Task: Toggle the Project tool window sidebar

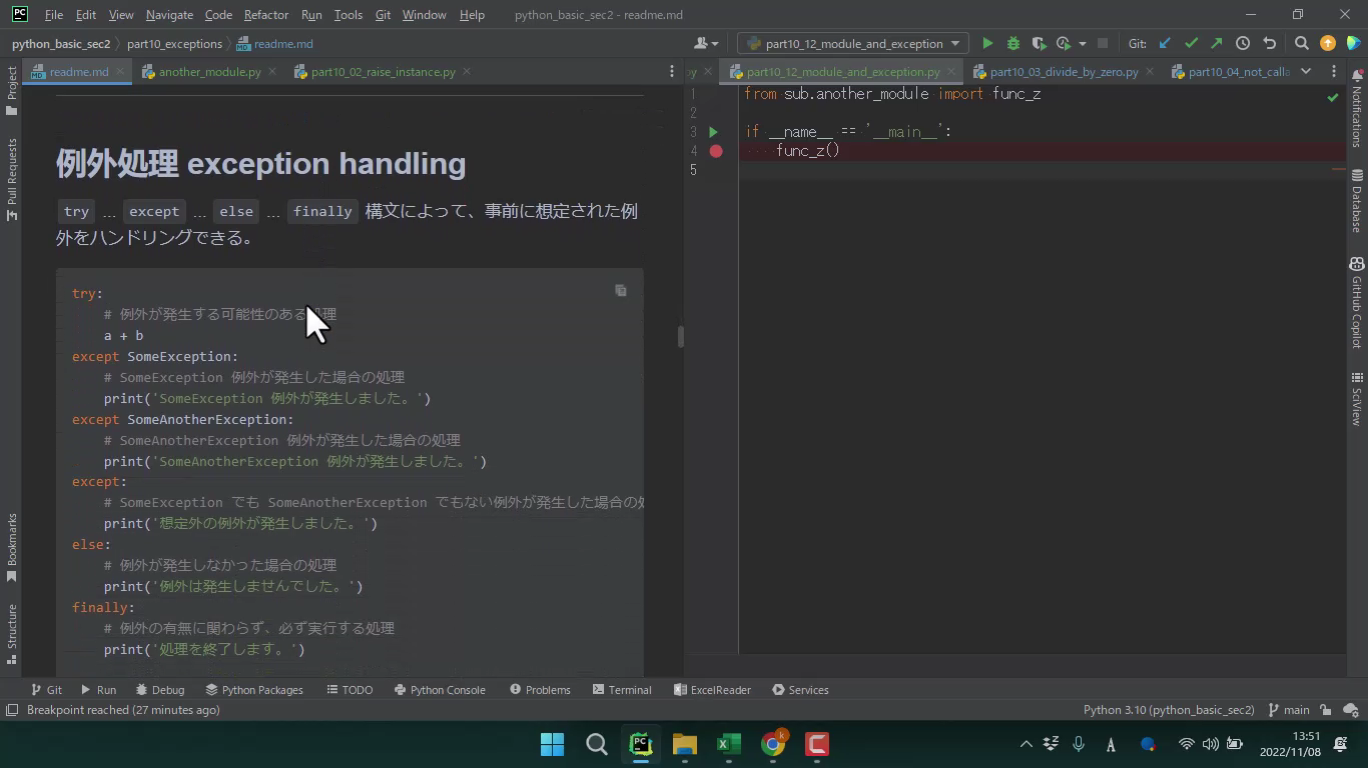Action: pyautogui.click(x=12, y=90)
